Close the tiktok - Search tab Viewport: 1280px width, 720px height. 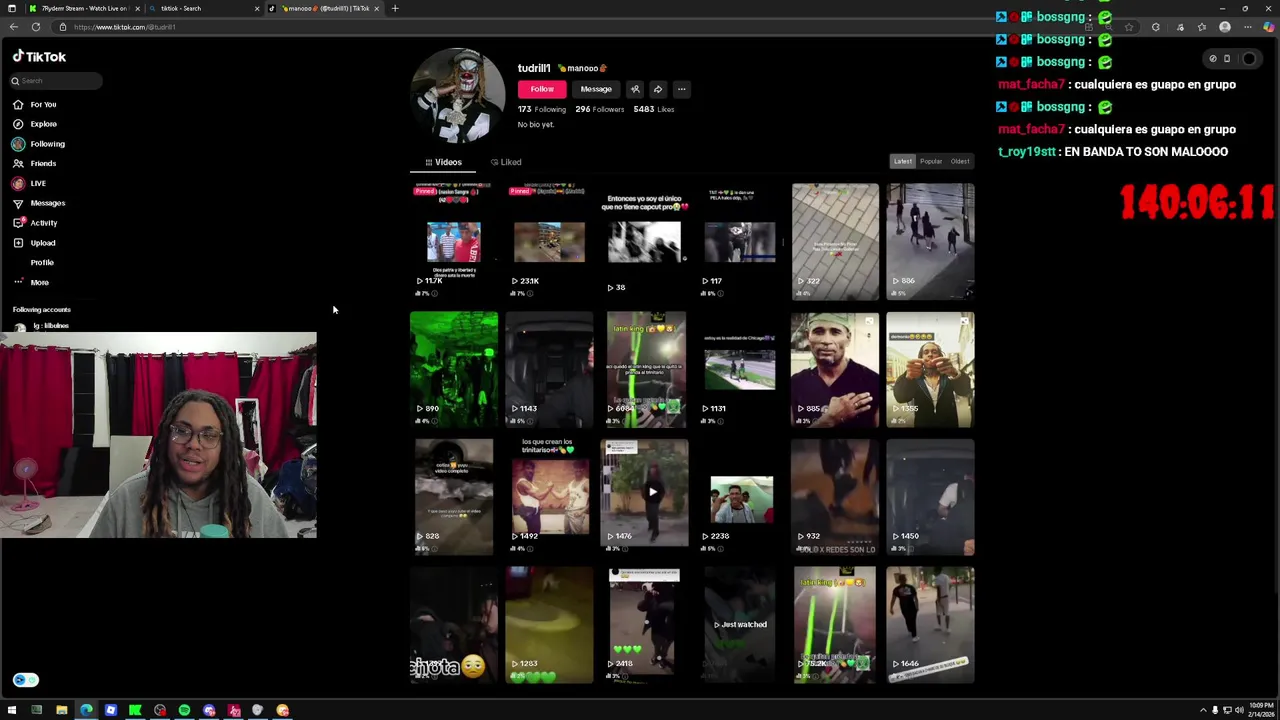click(257, 8)
